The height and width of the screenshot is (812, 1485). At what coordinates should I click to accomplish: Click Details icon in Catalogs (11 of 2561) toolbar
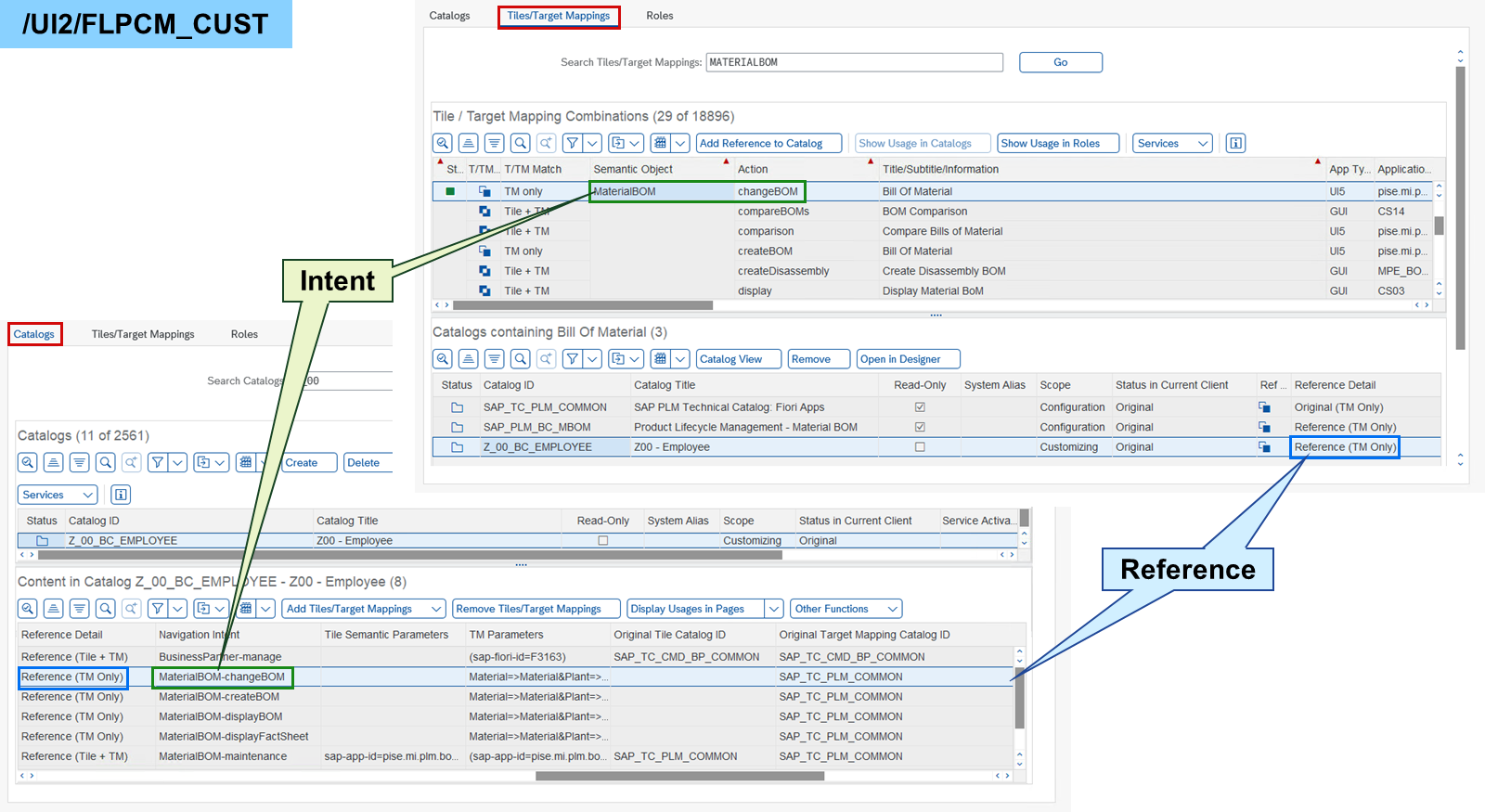pyautogui.click(x=28, y=462)
